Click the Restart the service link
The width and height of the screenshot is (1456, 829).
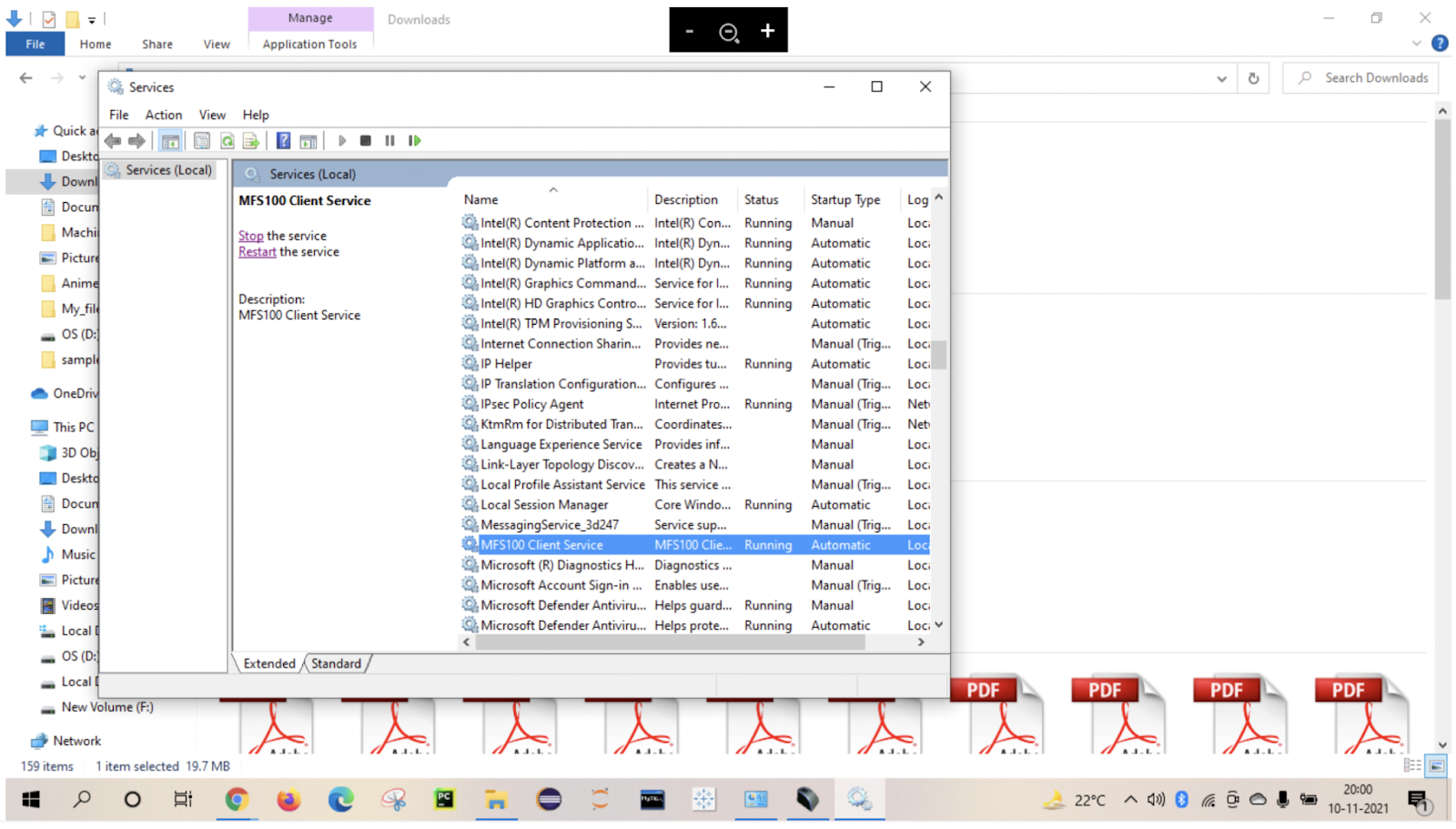click(258, 252)
